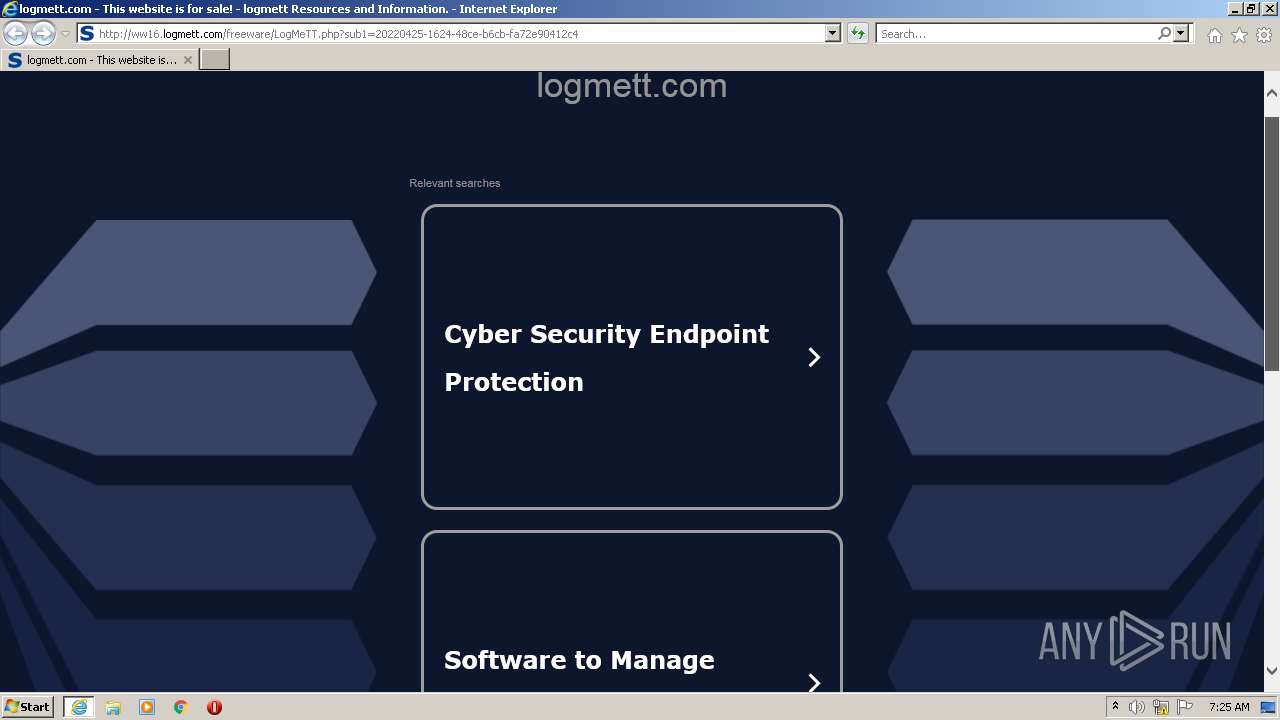Image resolution: width=1280 pixels, height=720 pixels.
Task: Click into the Search box
Action: pos(1016,33)
